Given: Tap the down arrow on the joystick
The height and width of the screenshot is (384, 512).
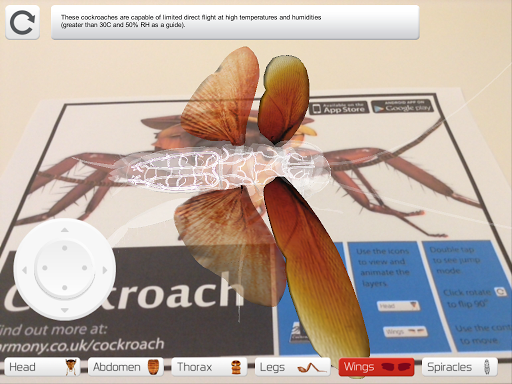Looking at the screenshot, I should [x=65, y=310].
